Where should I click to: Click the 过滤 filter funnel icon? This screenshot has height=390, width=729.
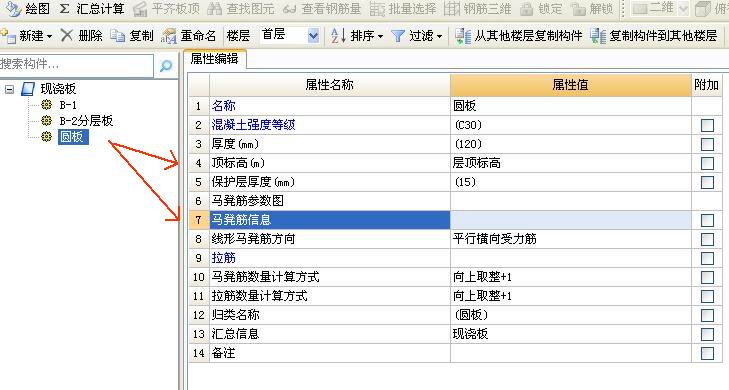[398, 36]
